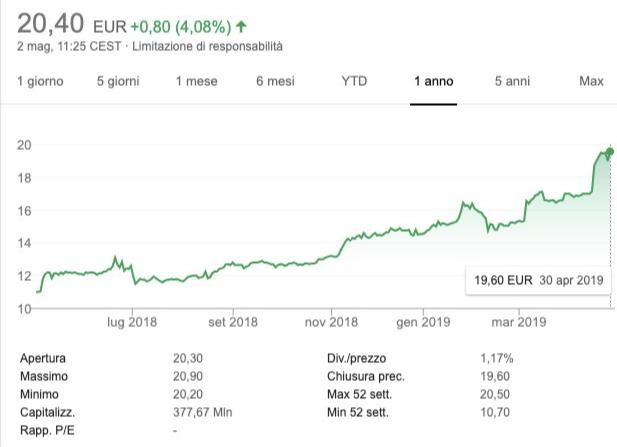Switch to the 1 giorno range tab
The width and height of the screenshot is (617, 447).
tap(40, 81)
